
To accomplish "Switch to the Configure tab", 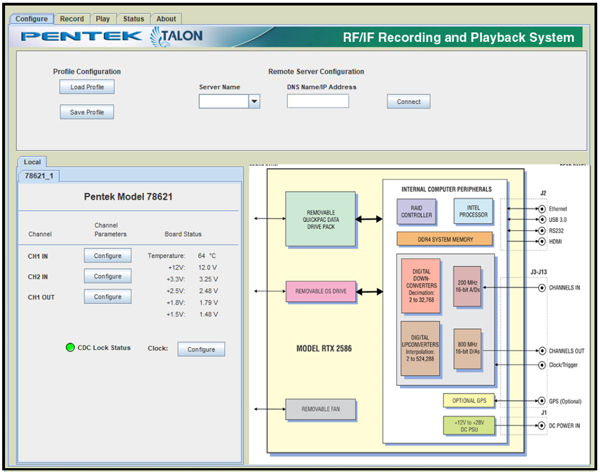I will click(x=31, y=19).
